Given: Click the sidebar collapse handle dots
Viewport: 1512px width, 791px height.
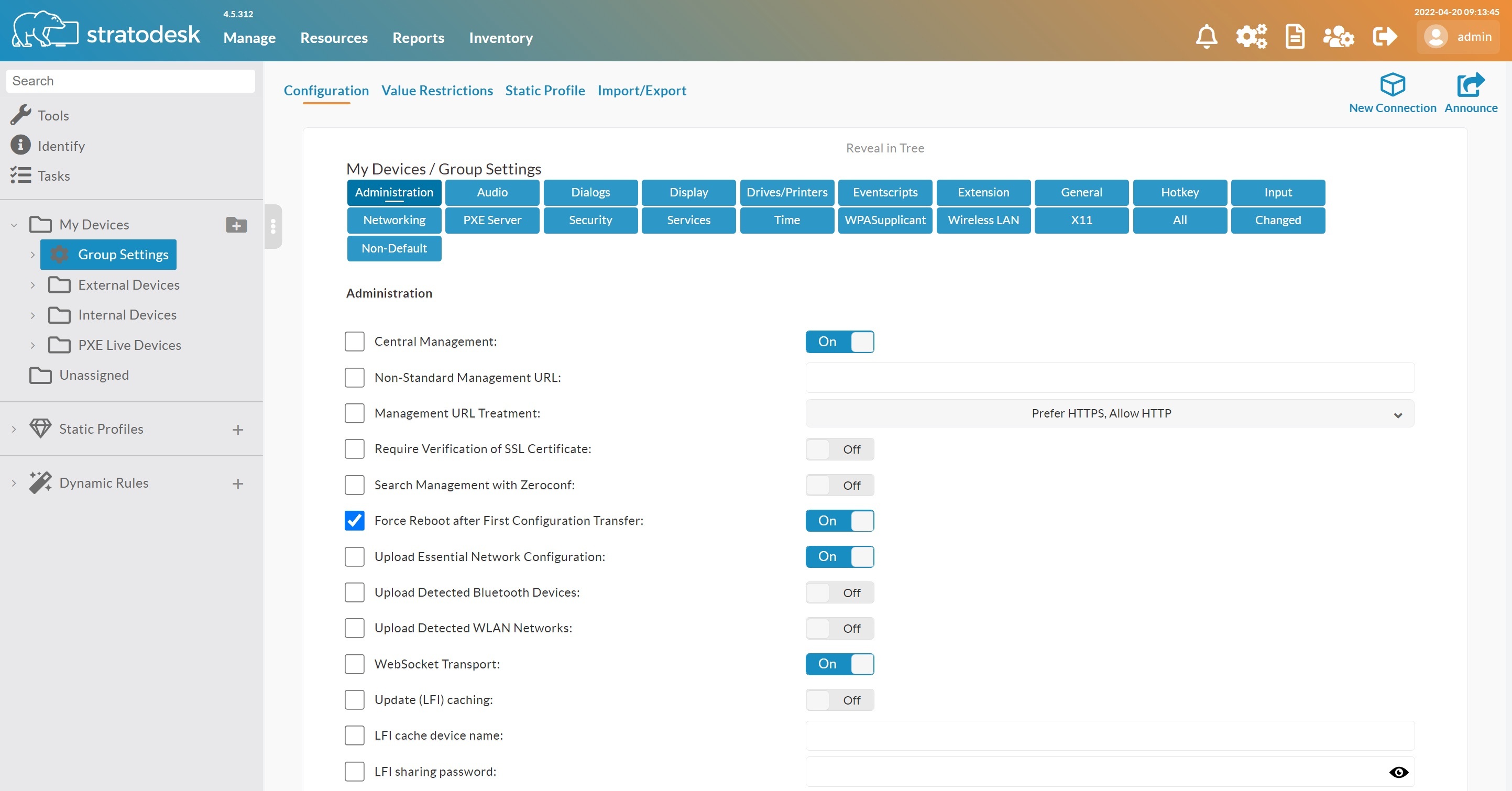Looking at the screenshot, I should coord(273,226).
